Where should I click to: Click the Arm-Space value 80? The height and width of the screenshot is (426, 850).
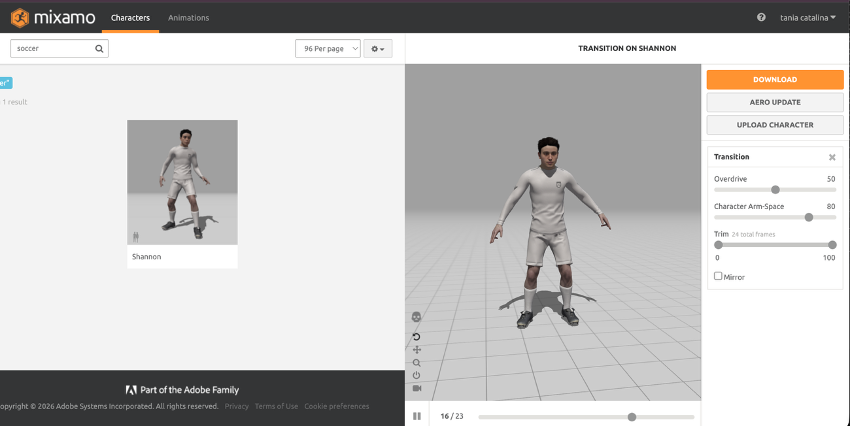830,206
